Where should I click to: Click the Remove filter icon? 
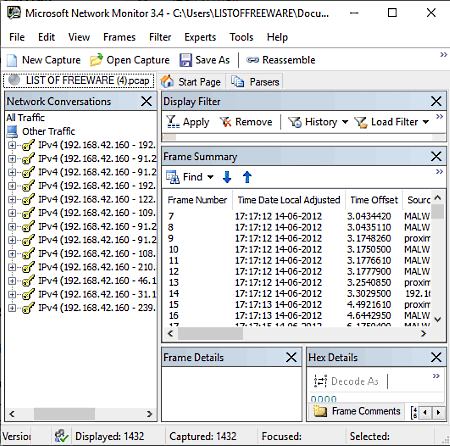[x=225, y=122]
